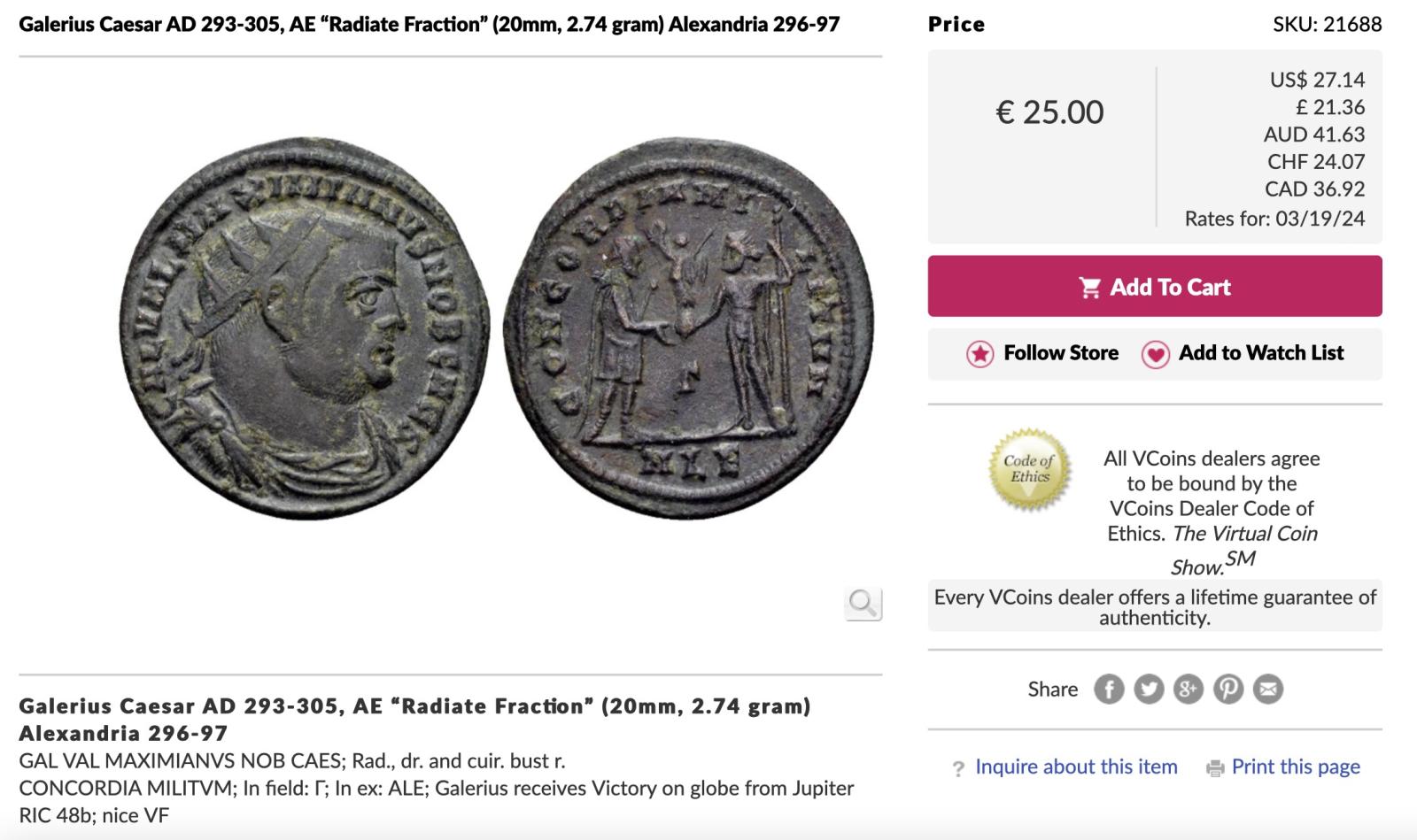Click the Code of Ethics gold seal
1417x840 pixels.
click(1029, 469)
